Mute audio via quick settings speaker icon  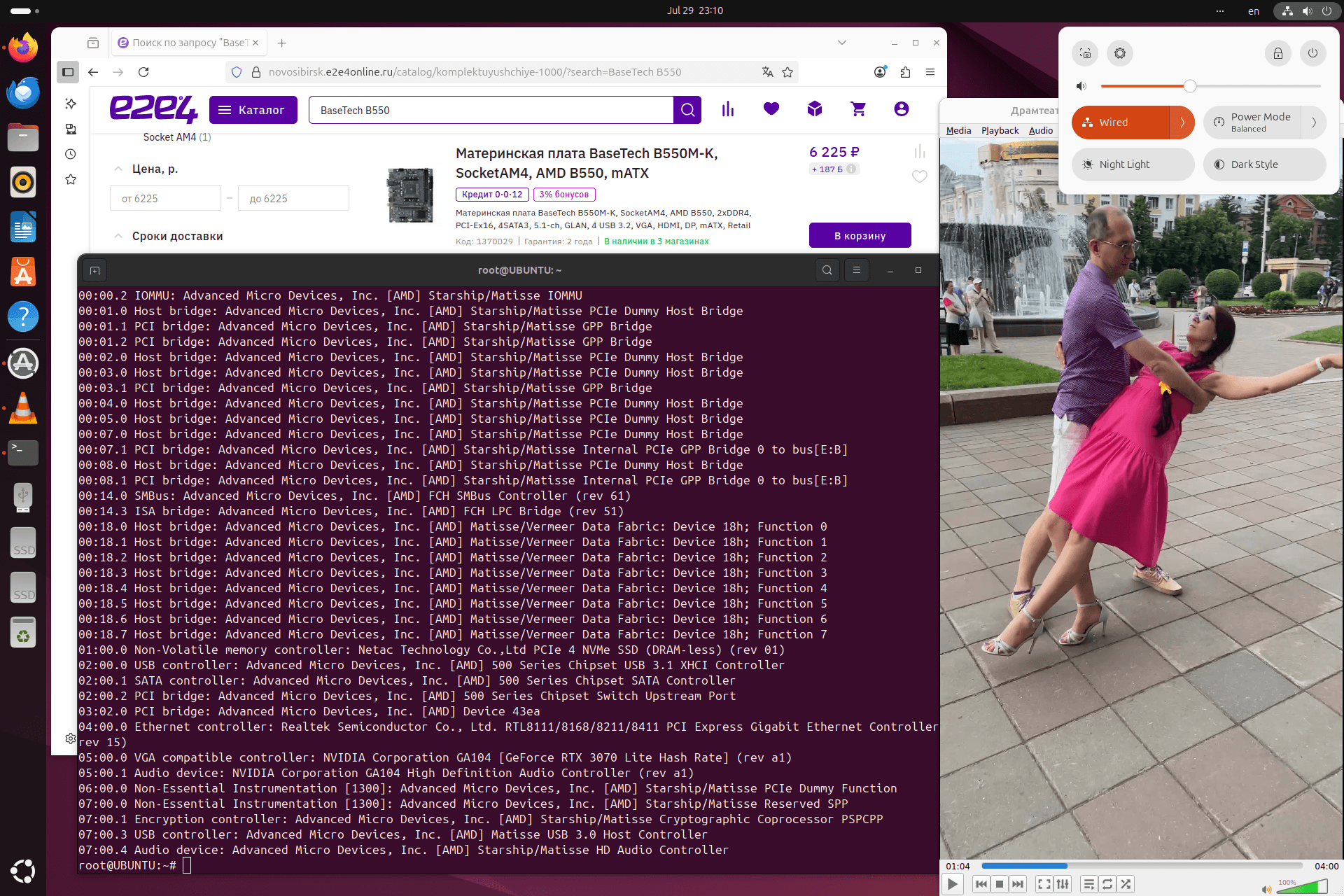point(1081,86)
